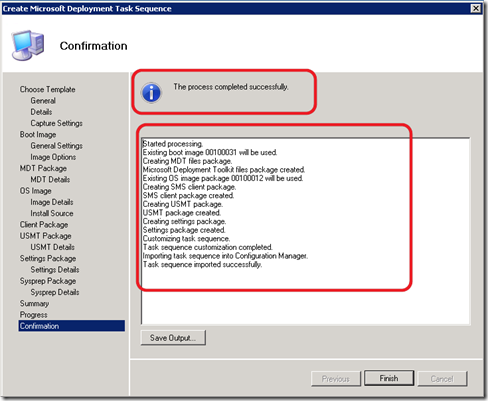Click the blue information icon
488x401 pixels.
[x=151, y=92]
